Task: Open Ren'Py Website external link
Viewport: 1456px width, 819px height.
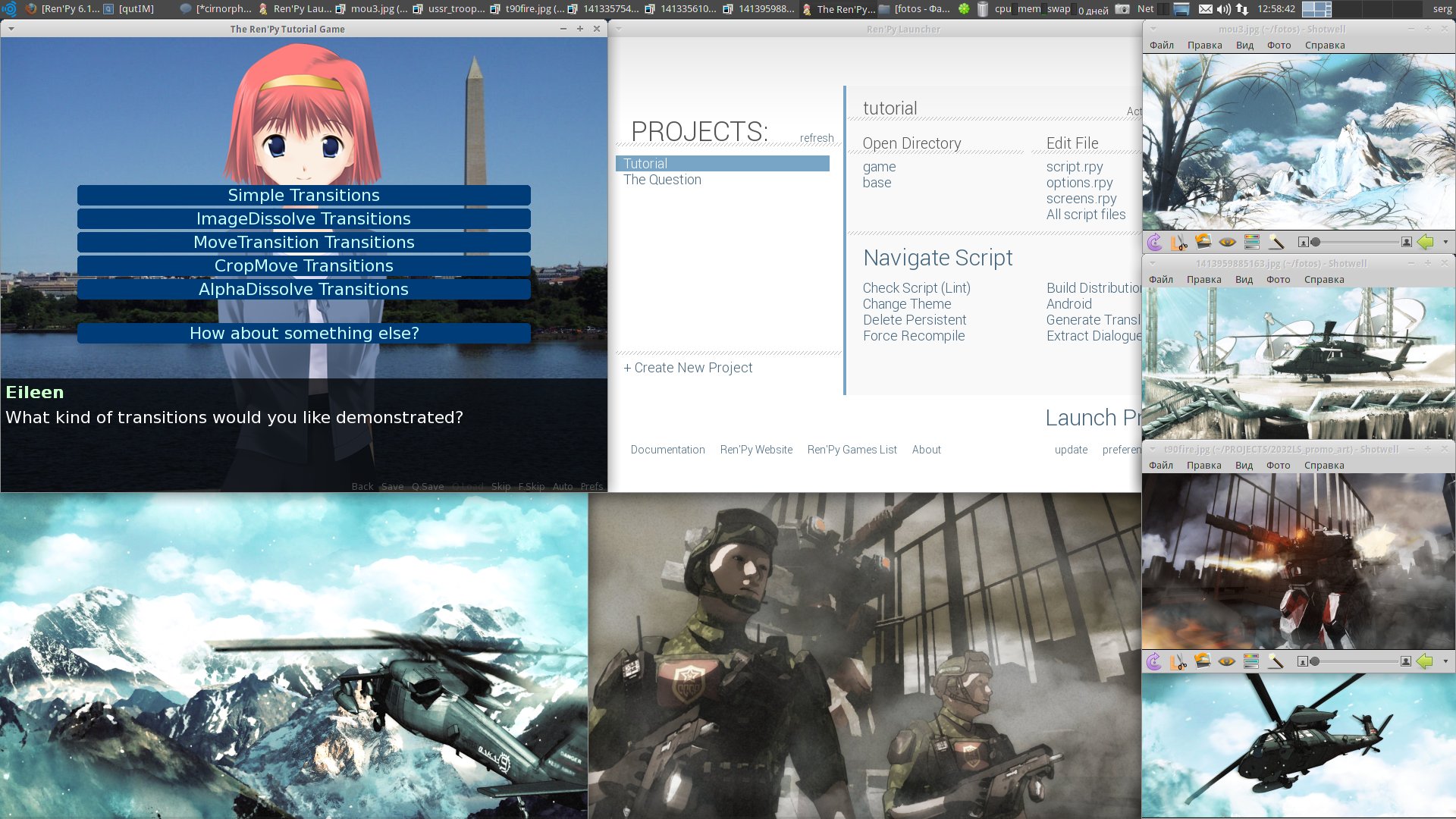Action: tap(757, 449)
